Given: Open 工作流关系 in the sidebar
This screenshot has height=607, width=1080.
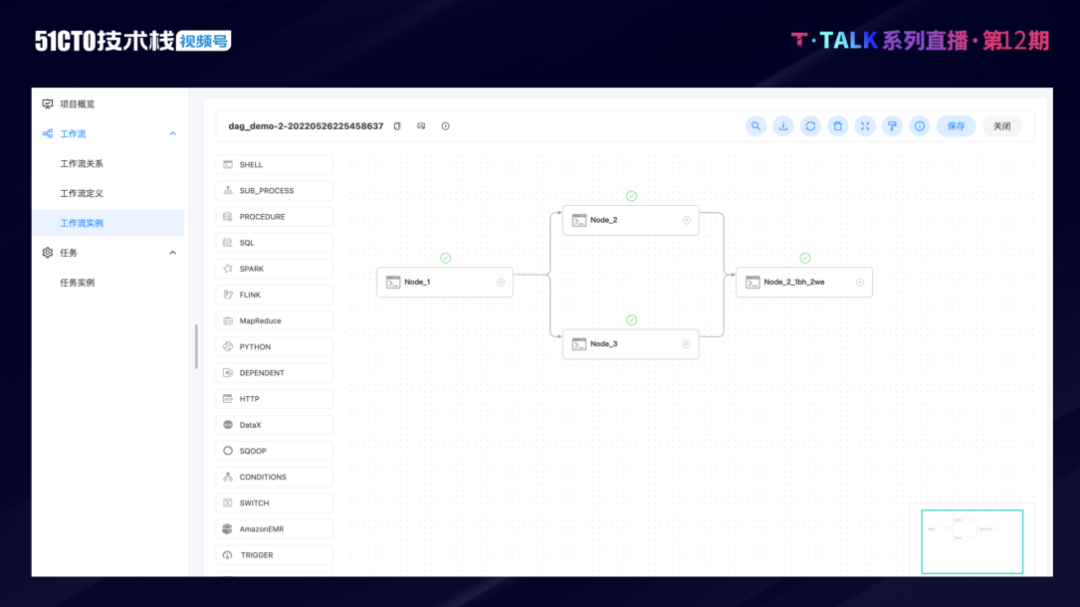Looking at the screenshot, I should click(81, 163).
